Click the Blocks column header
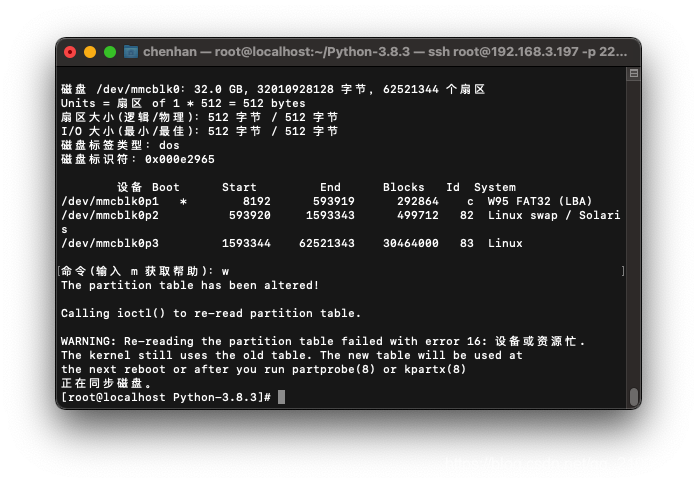This screenshot has width=697, height=483. click(404, 188)
